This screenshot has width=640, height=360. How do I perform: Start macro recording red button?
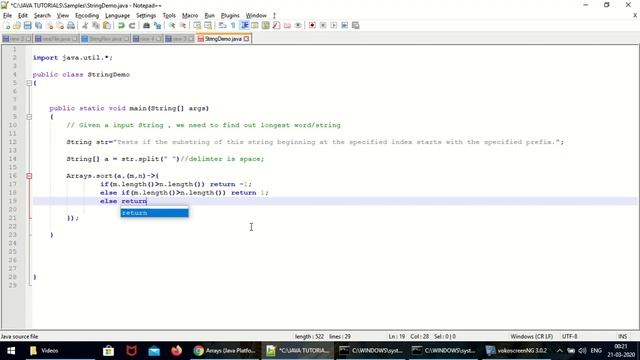click(312, 25)
